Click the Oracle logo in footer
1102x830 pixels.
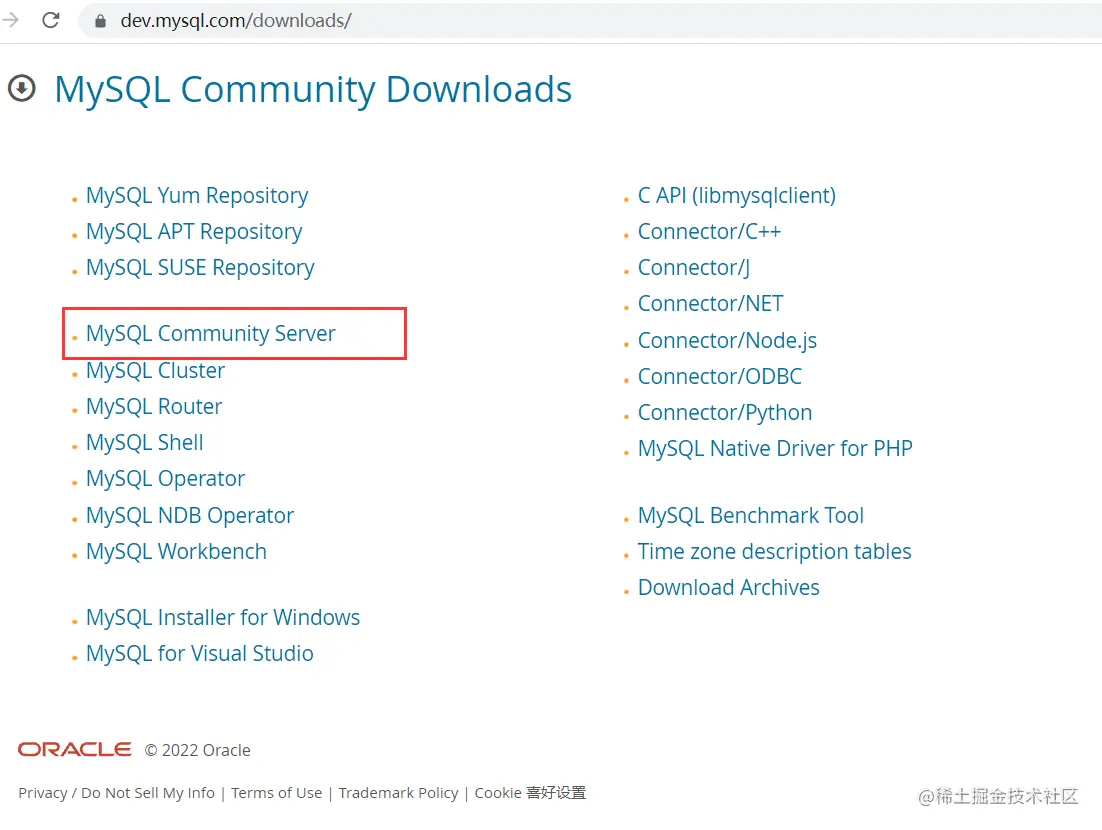(x=74, y=750)
